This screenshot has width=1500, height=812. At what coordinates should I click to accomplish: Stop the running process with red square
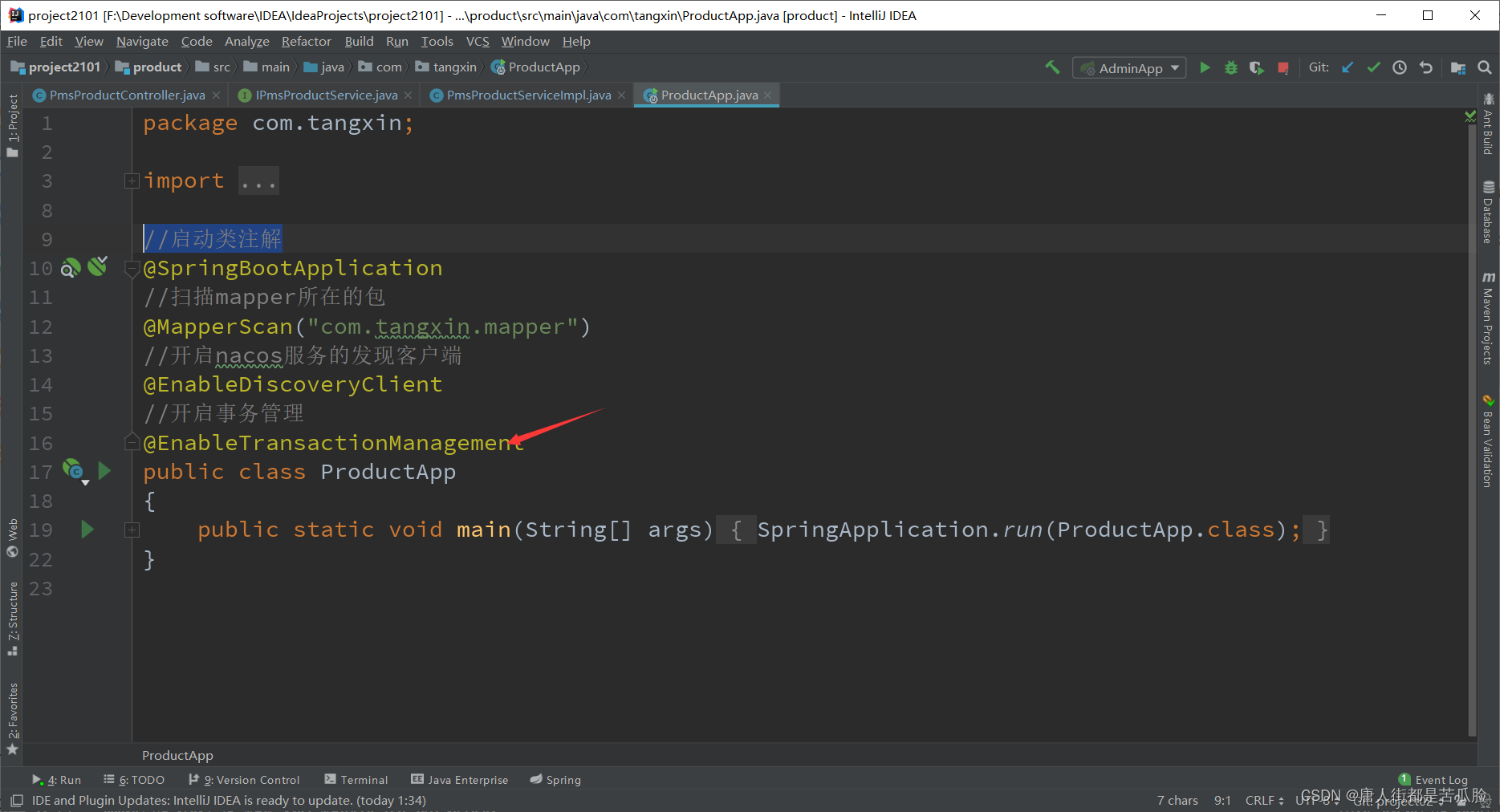pyautogui.click(x=1283, y=67)
